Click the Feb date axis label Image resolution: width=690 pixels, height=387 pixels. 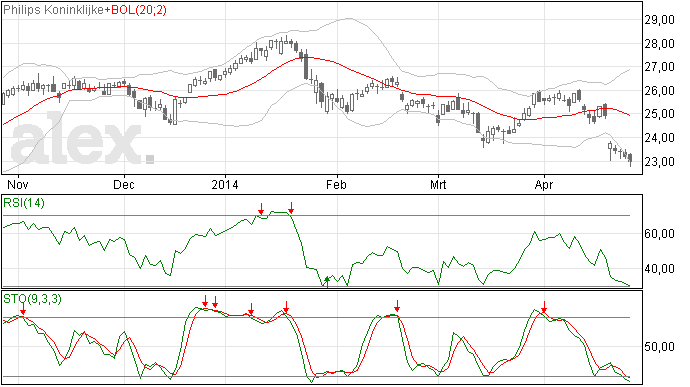337,184
